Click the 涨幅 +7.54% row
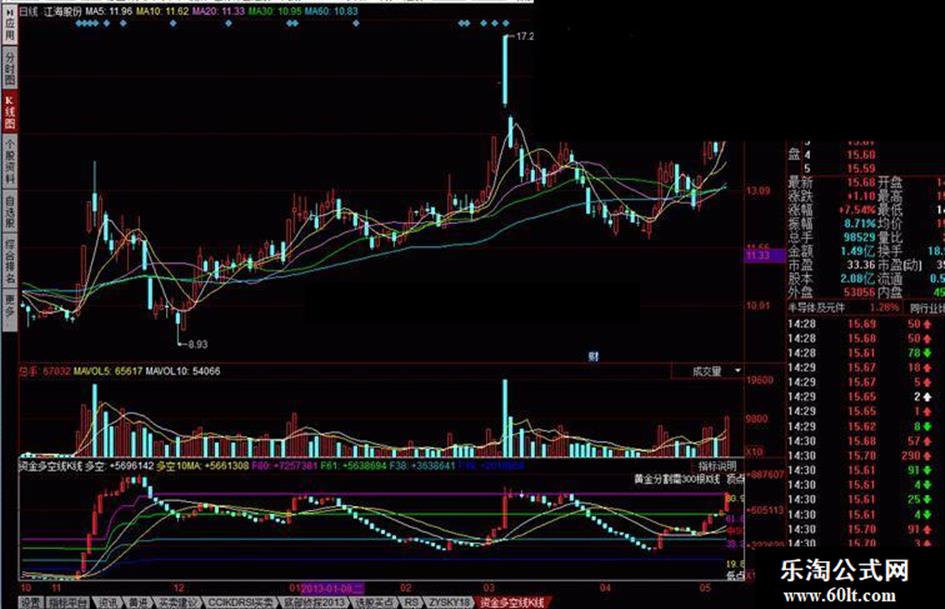 click(832, 209)
